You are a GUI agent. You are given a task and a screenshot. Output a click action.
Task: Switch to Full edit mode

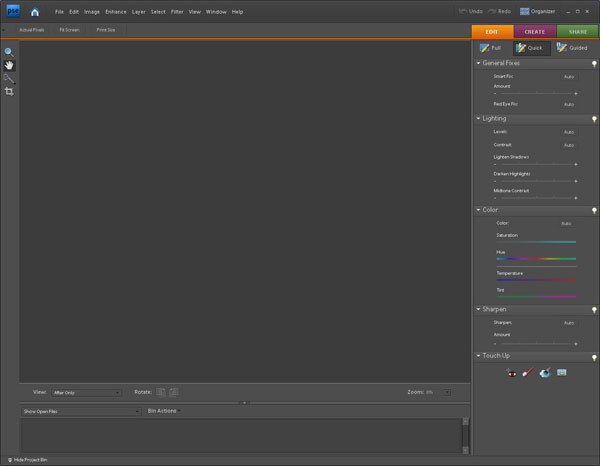point(491,48)
